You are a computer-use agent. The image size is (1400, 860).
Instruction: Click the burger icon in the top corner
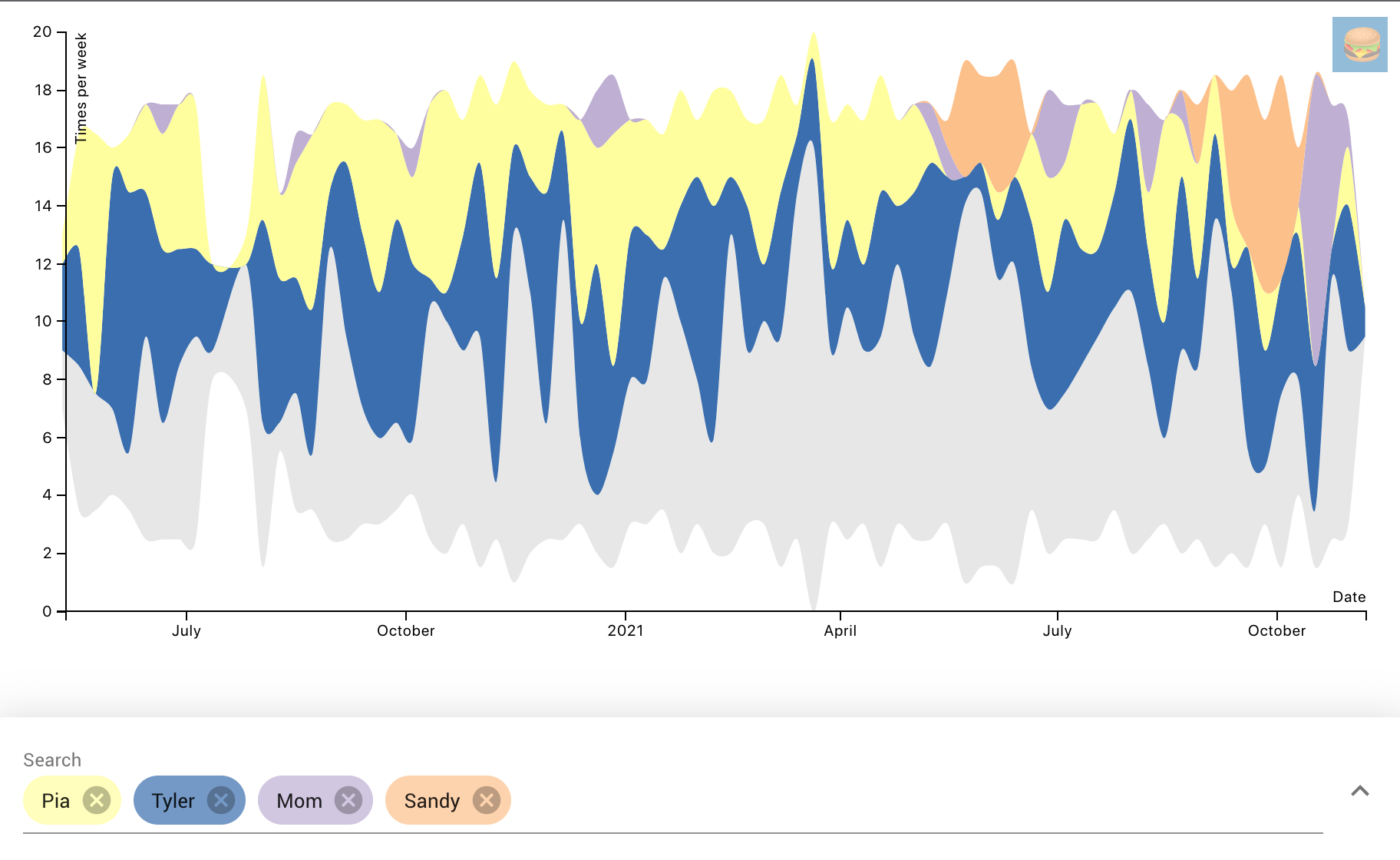(1359, 45)
